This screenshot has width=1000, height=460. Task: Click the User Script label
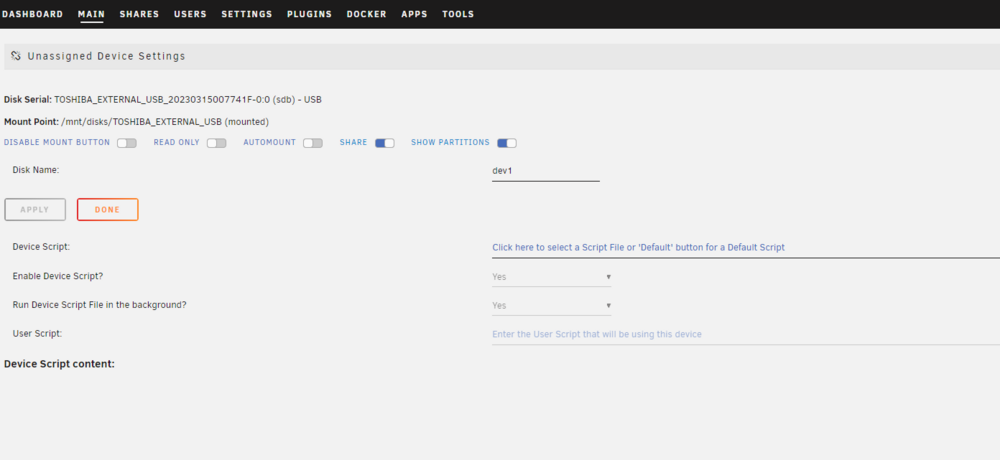(x=37, y=334)
